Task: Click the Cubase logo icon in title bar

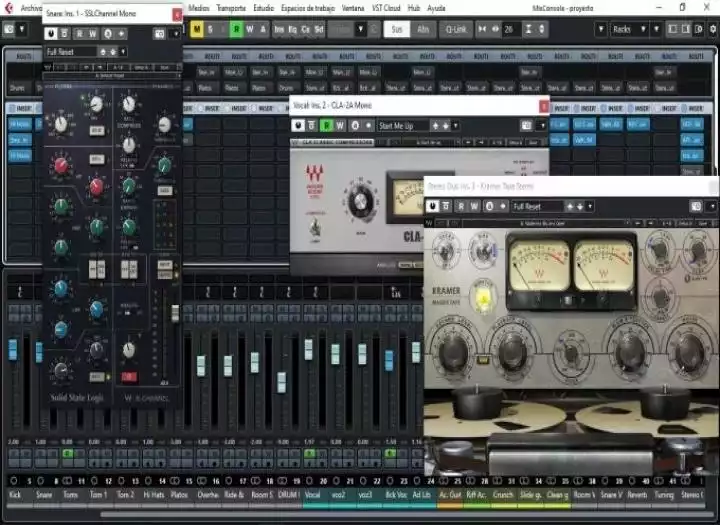Action: 9,8
